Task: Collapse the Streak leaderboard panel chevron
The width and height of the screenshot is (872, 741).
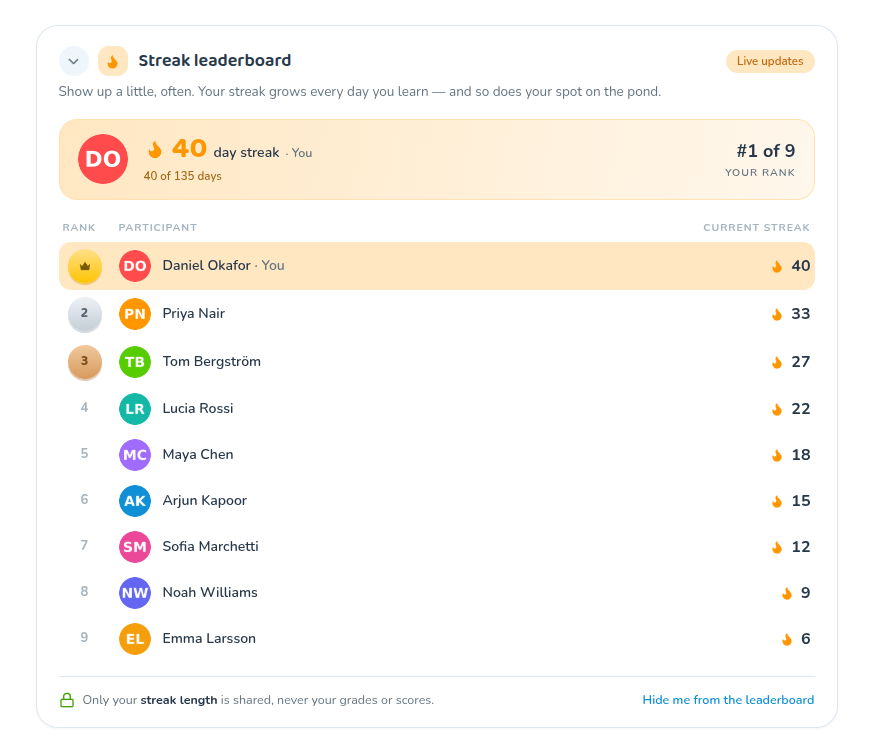Action: [73, 61]
